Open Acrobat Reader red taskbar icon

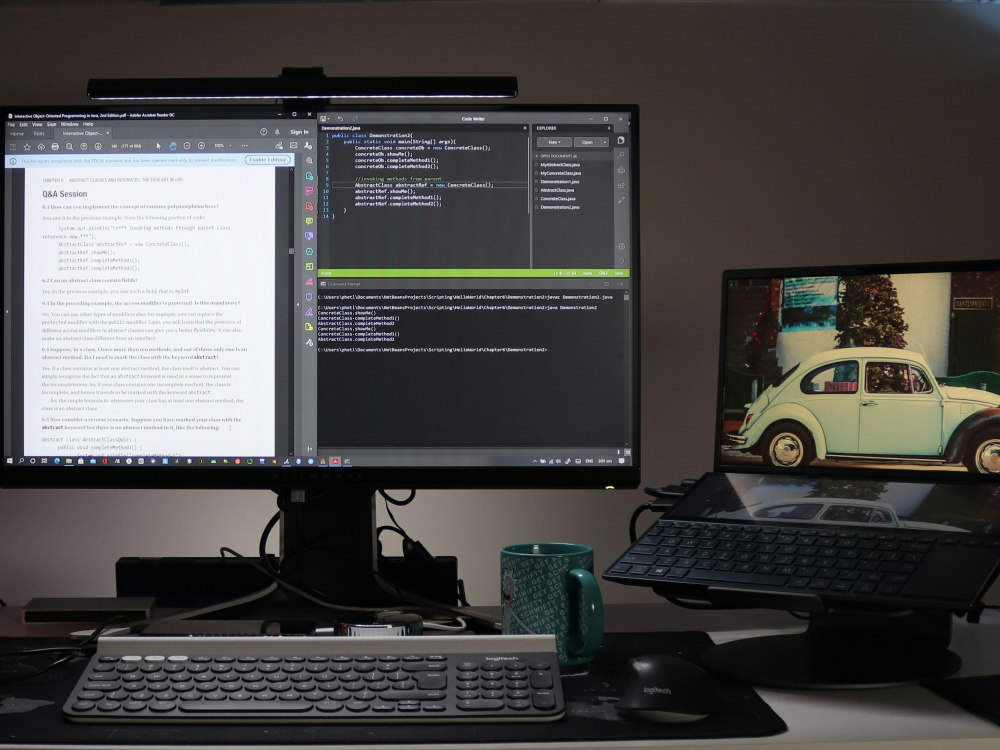click(x=335, y=461)
